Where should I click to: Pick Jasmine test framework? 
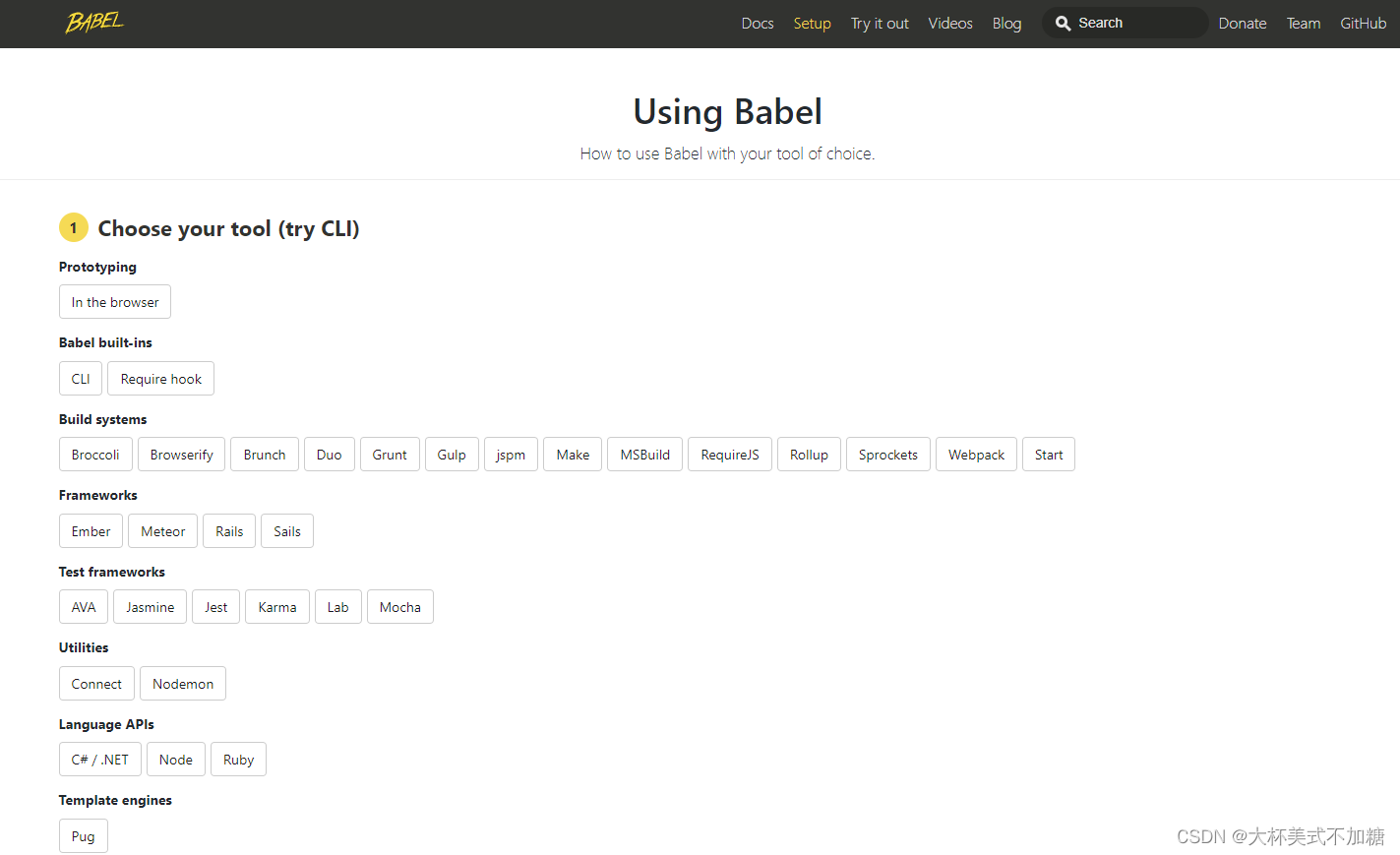point(151,607)
